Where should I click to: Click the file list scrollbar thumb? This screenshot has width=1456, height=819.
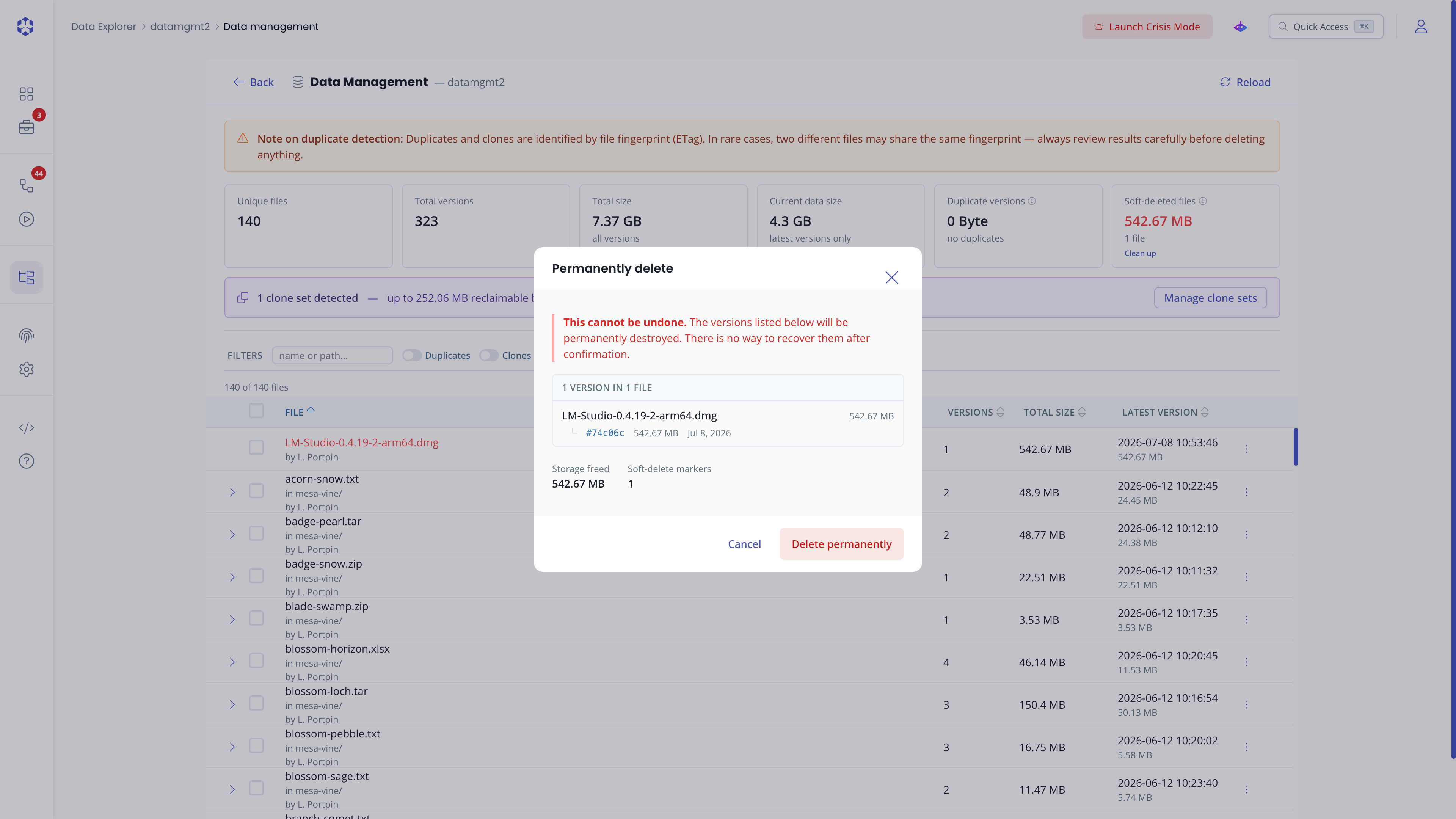pos(1296,447)
